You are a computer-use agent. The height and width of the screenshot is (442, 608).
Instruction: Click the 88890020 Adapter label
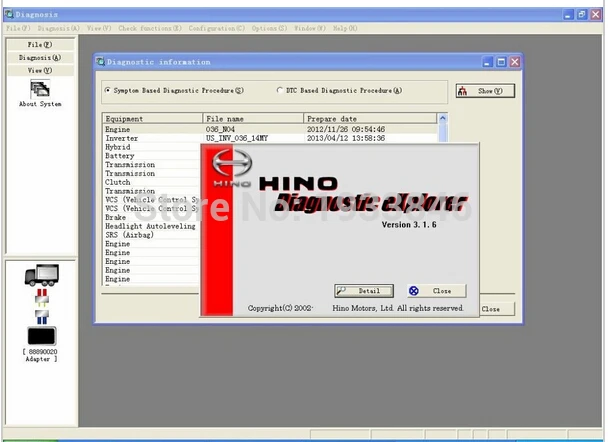click(x=41, y=355)
